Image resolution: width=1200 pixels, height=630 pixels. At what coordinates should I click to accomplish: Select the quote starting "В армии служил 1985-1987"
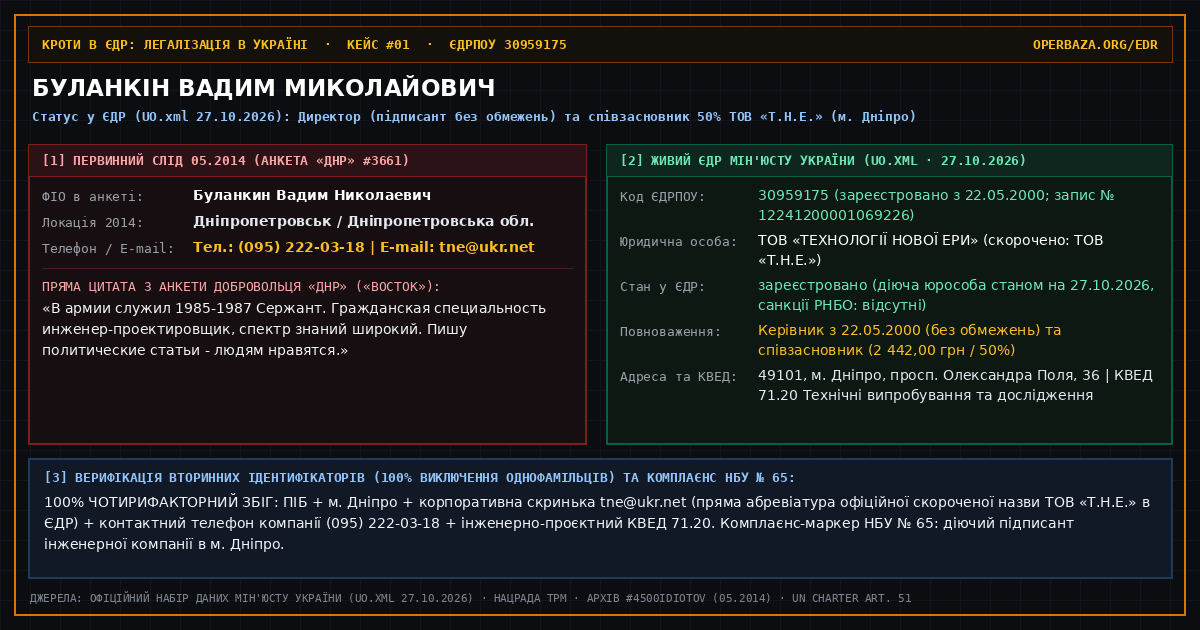(x=294, y=329)
